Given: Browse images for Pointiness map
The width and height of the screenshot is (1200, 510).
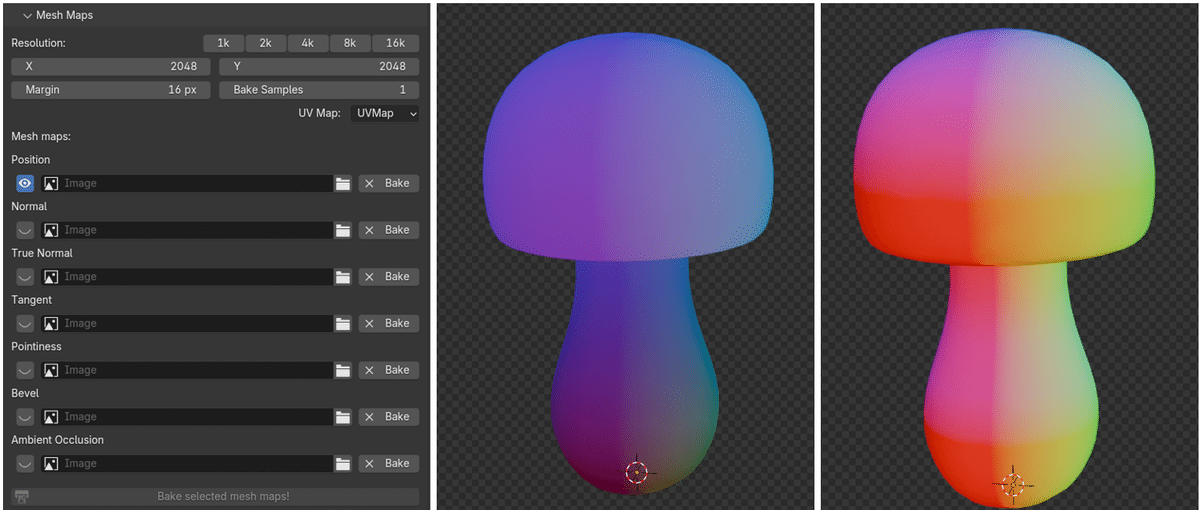Looking at the screenshot, I should click(50, 370).
